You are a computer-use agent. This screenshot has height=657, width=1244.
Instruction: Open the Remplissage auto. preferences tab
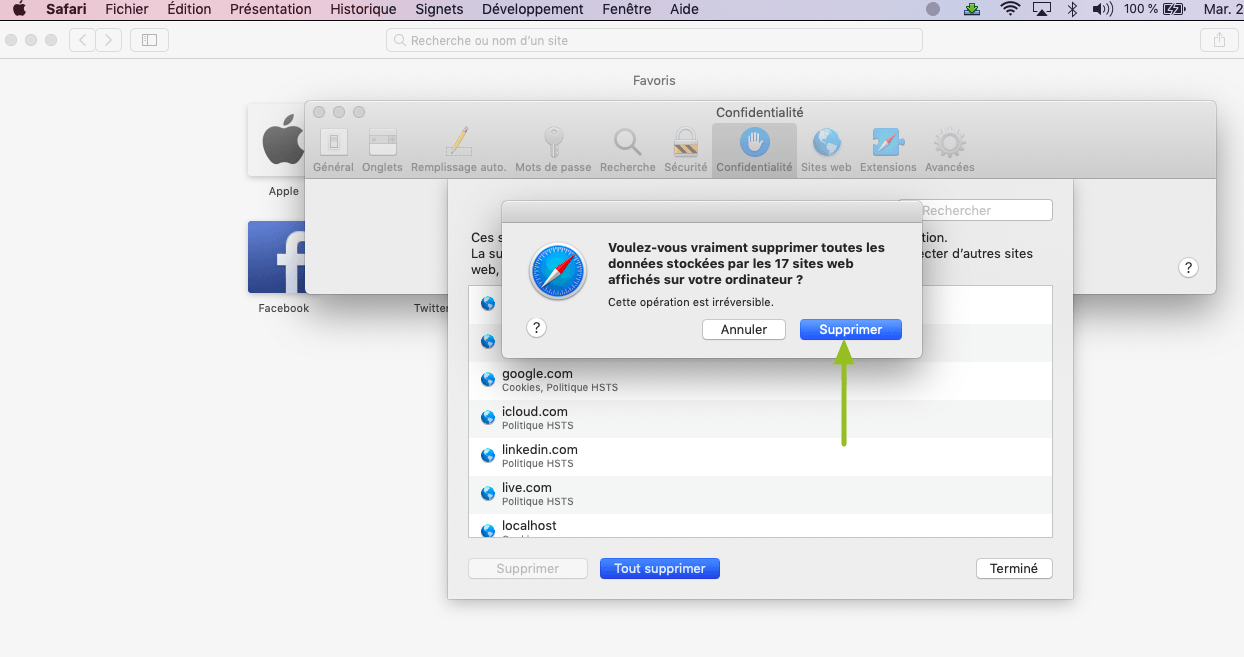(458, 150)
